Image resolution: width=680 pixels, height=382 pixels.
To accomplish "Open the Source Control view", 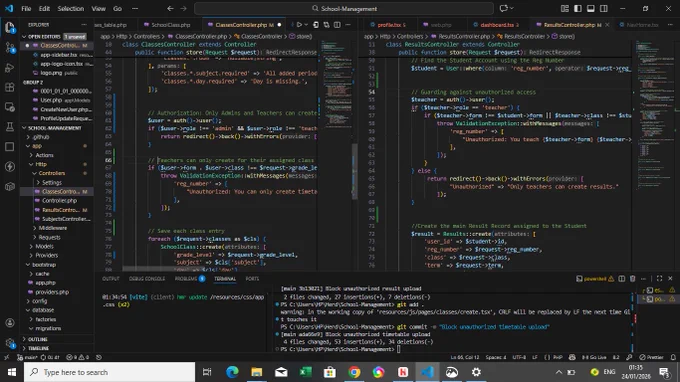I will pos(10,48).
